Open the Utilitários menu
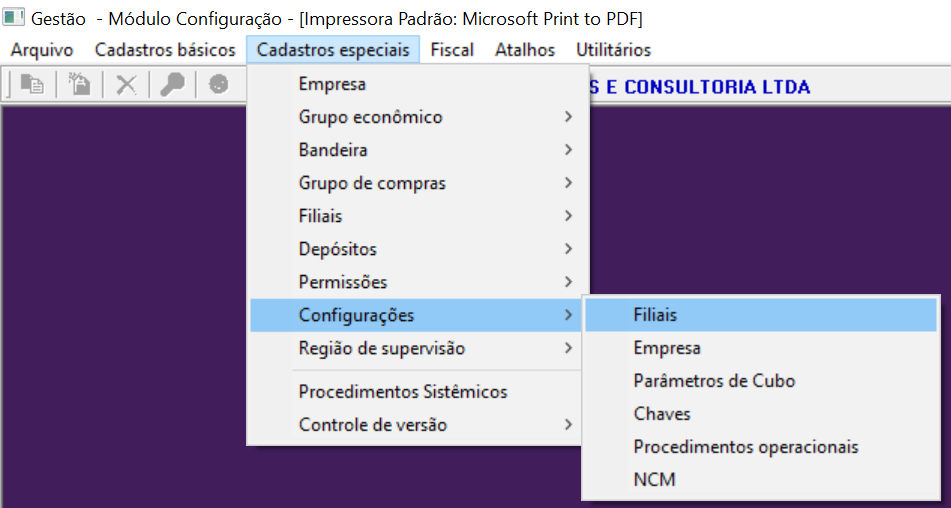951x508 pixels. 613,50
